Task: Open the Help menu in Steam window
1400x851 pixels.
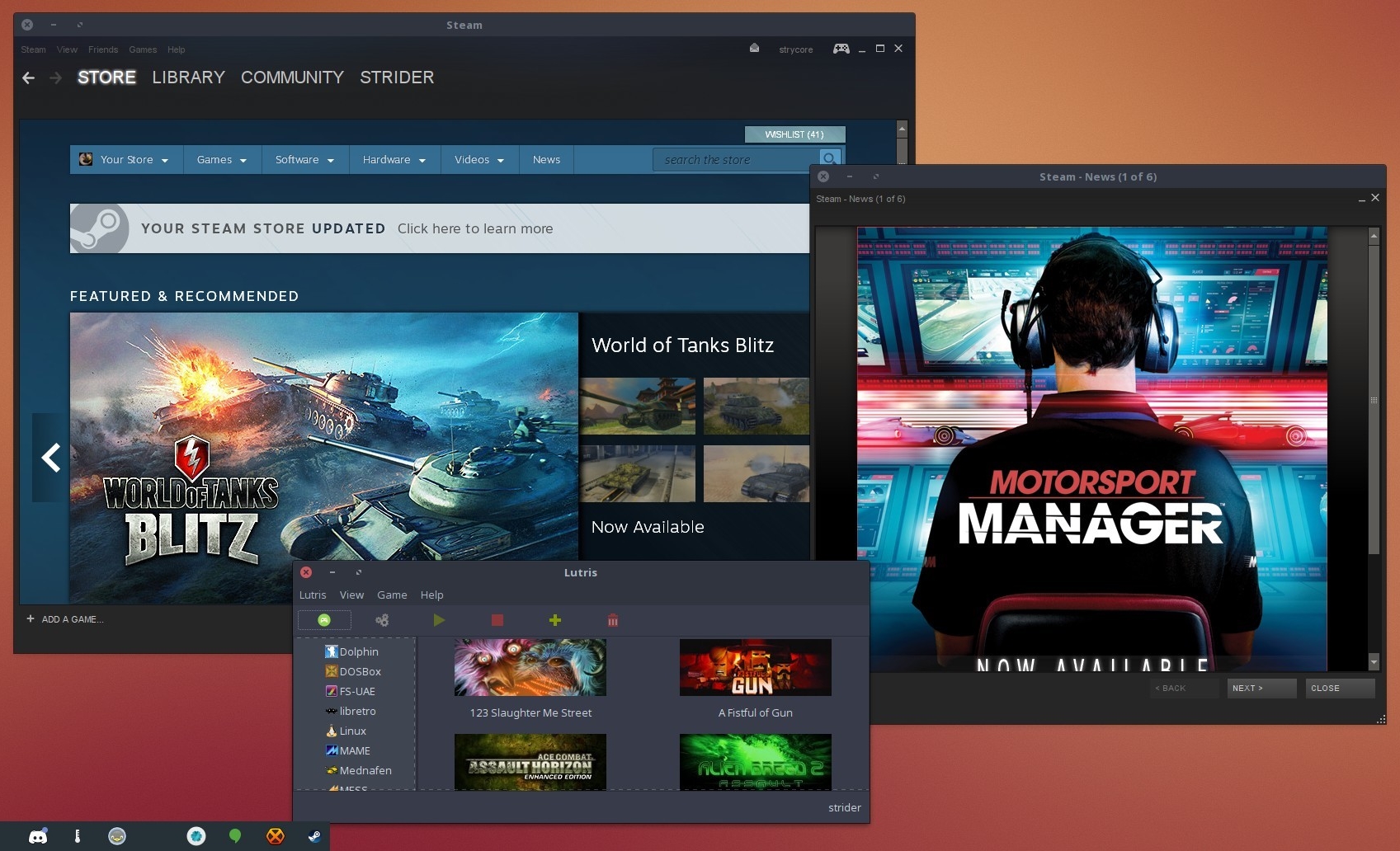Action: pos(177,49)
